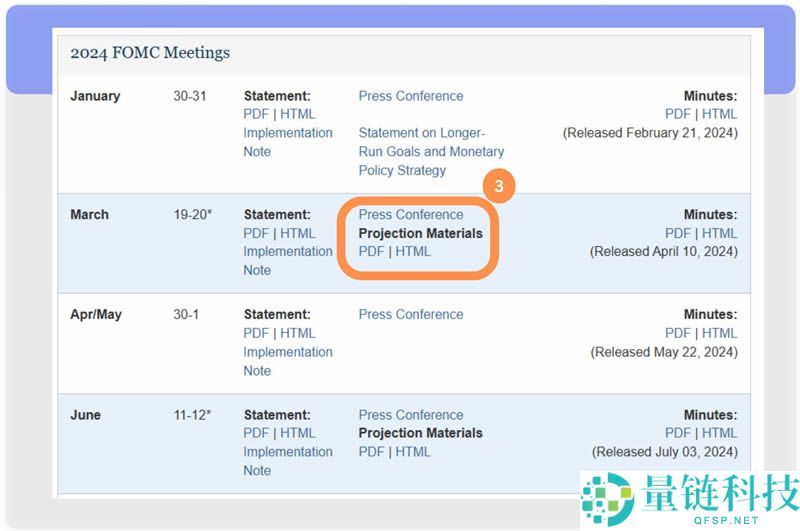The height and width of the screenshot is (531, 800).
Task: Open Apr/May Implementation Note link
Action: coord(288,361)
